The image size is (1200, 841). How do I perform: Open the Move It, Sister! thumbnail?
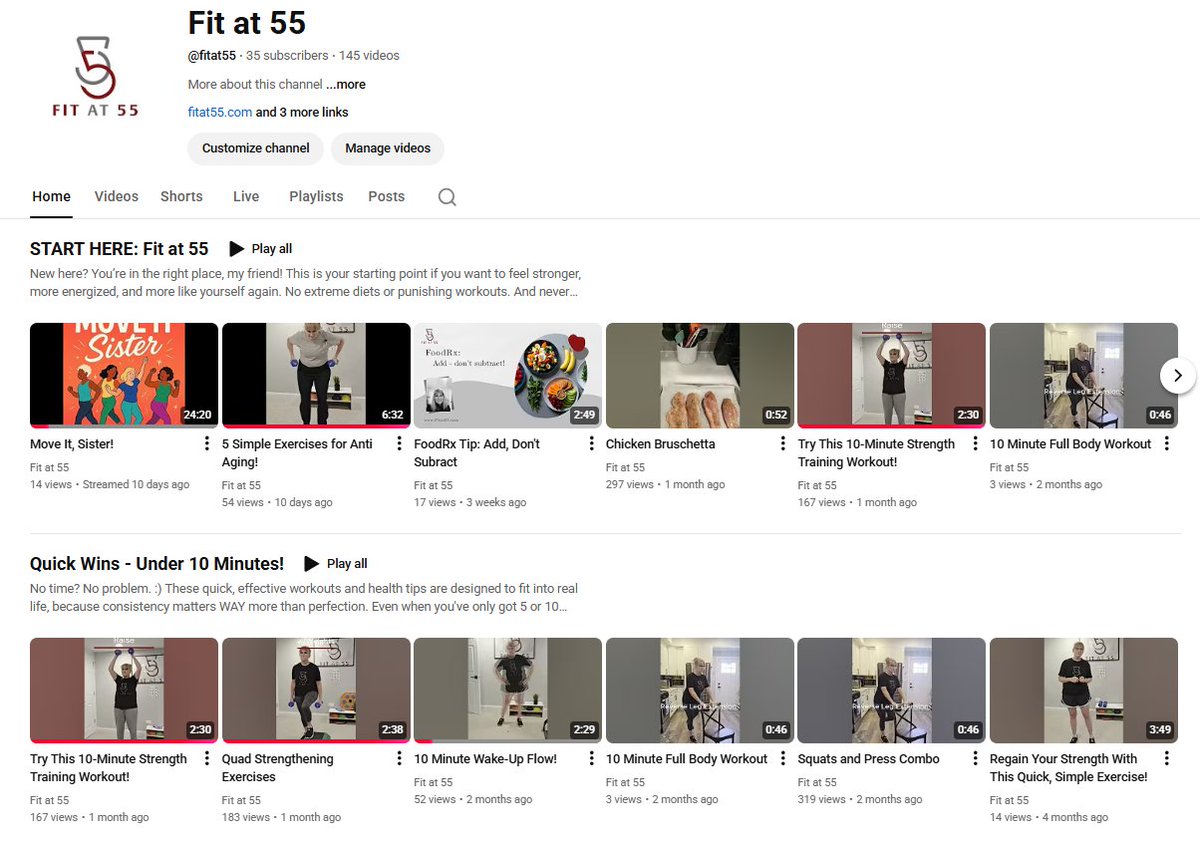point(124,376)
